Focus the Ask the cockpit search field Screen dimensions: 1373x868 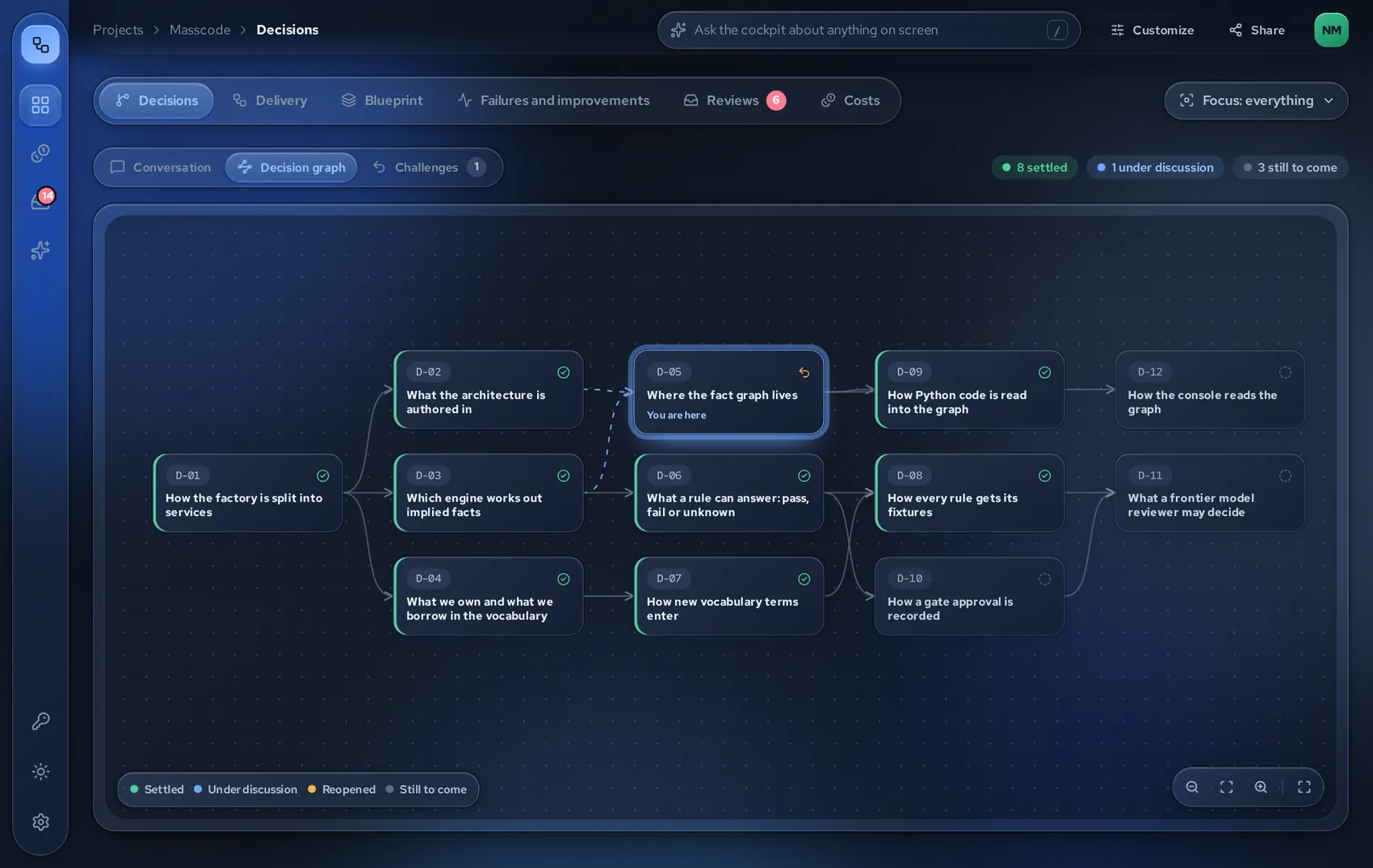tap(869, 30)
